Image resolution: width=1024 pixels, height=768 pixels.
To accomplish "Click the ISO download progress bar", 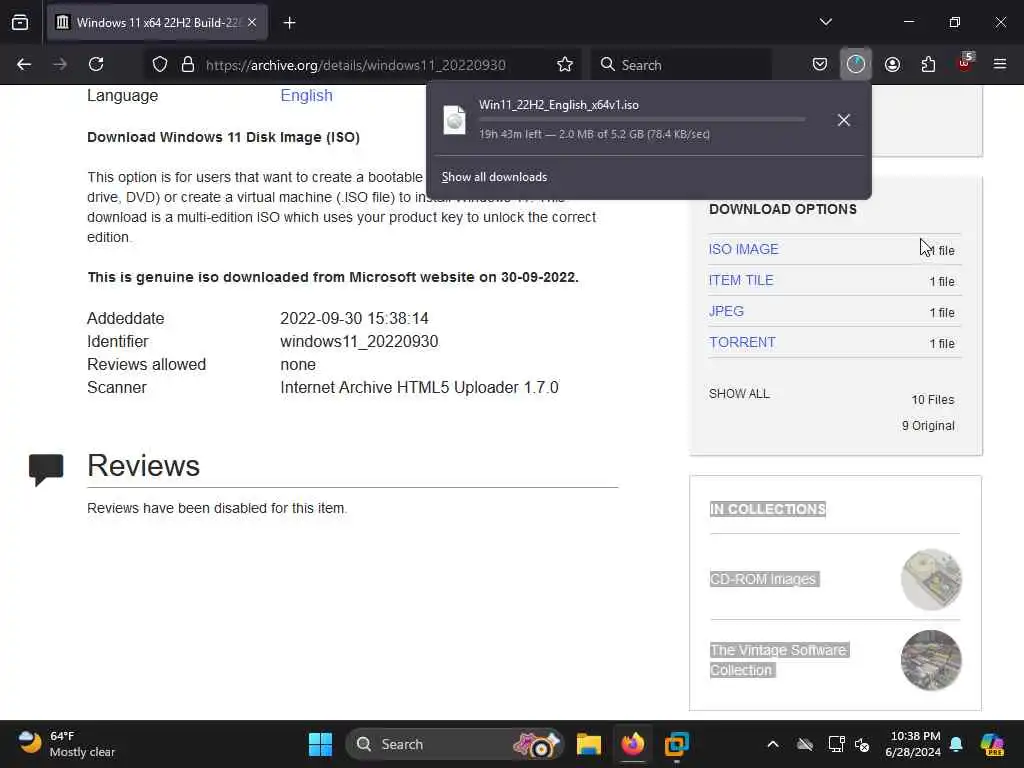I will coord(642,120).
